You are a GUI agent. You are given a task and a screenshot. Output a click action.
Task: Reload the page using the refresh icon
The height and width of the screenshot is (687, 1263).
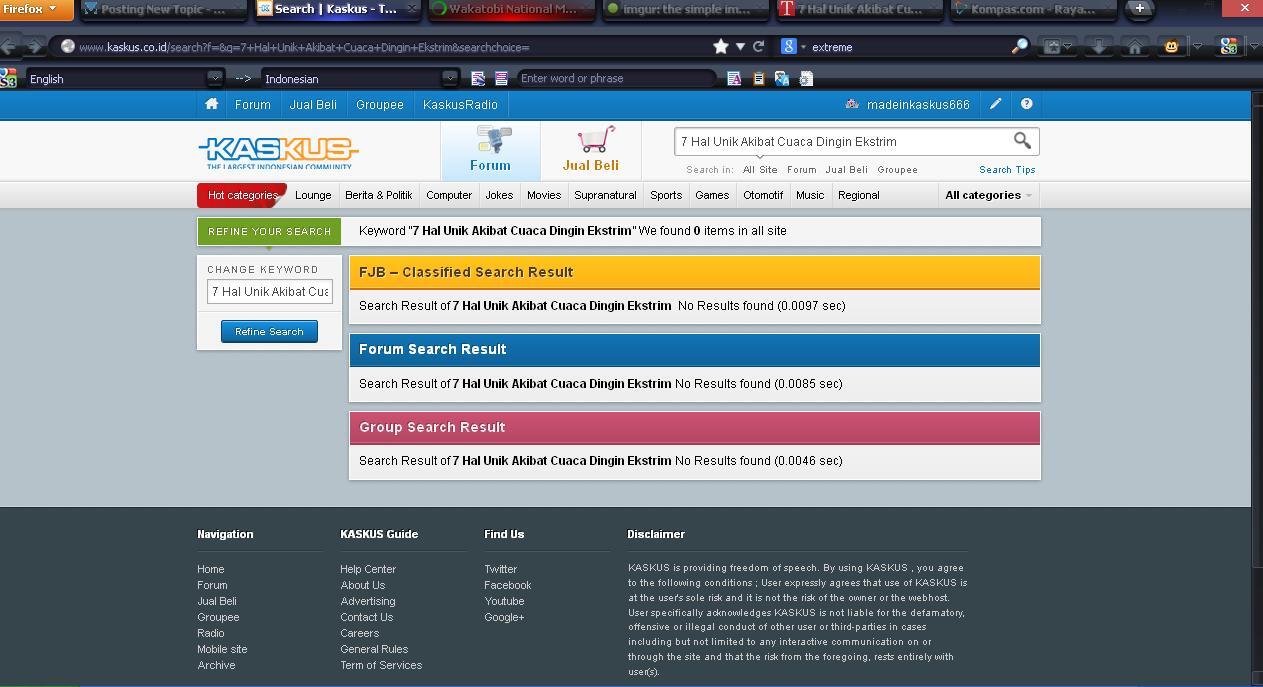click(758, 46)
